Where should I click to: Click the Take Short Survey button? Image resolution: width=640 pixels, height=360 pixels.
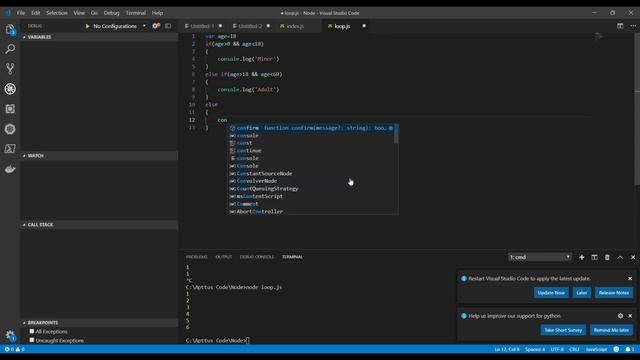pos(563,330)
